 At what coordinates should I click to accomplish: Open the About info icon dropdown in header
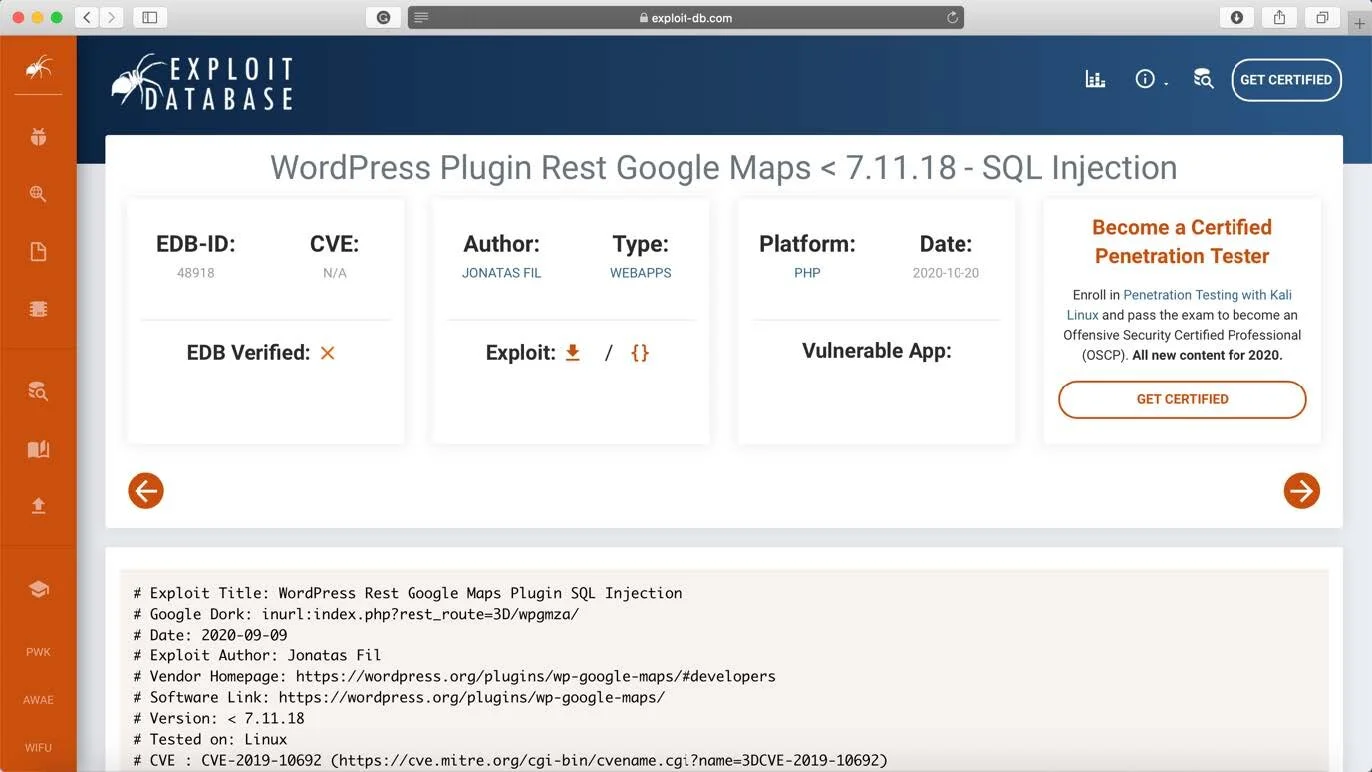(x=1150, y=79)
